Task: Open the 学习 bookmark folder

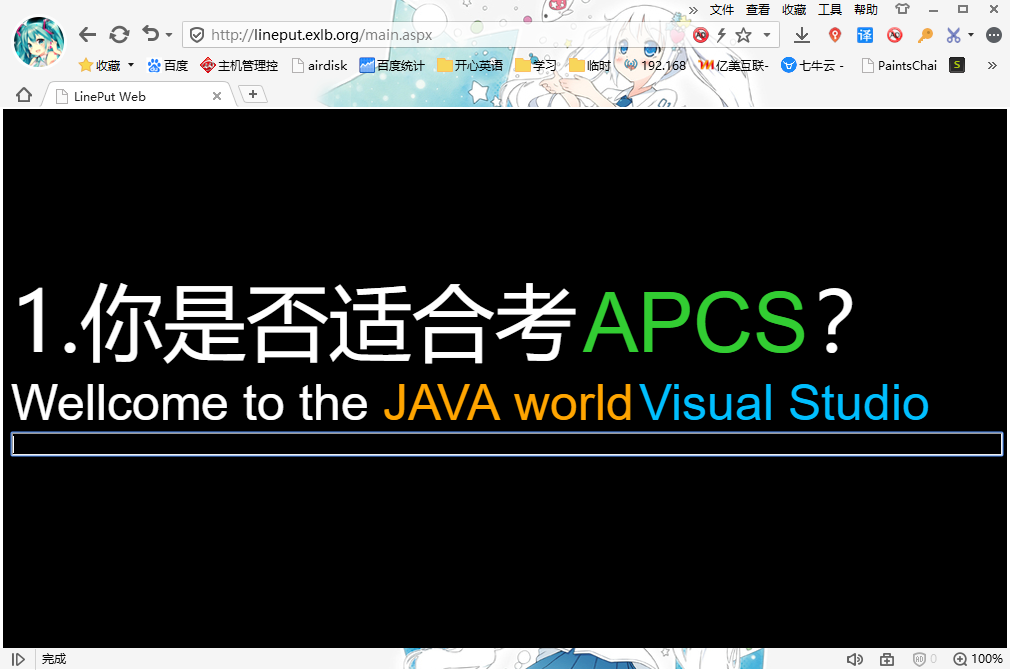Action: pos(535,65)
